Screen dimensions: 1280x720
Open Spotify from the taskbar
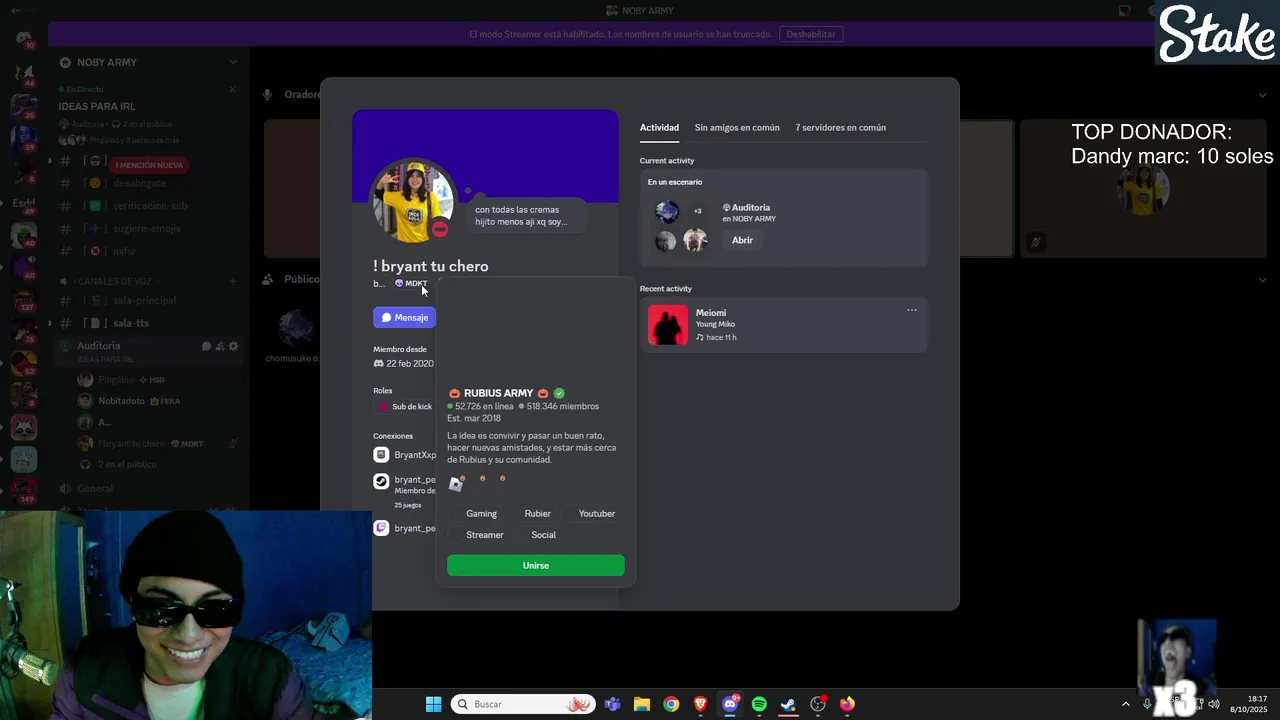pyautogui.click(x=759, y=704)
